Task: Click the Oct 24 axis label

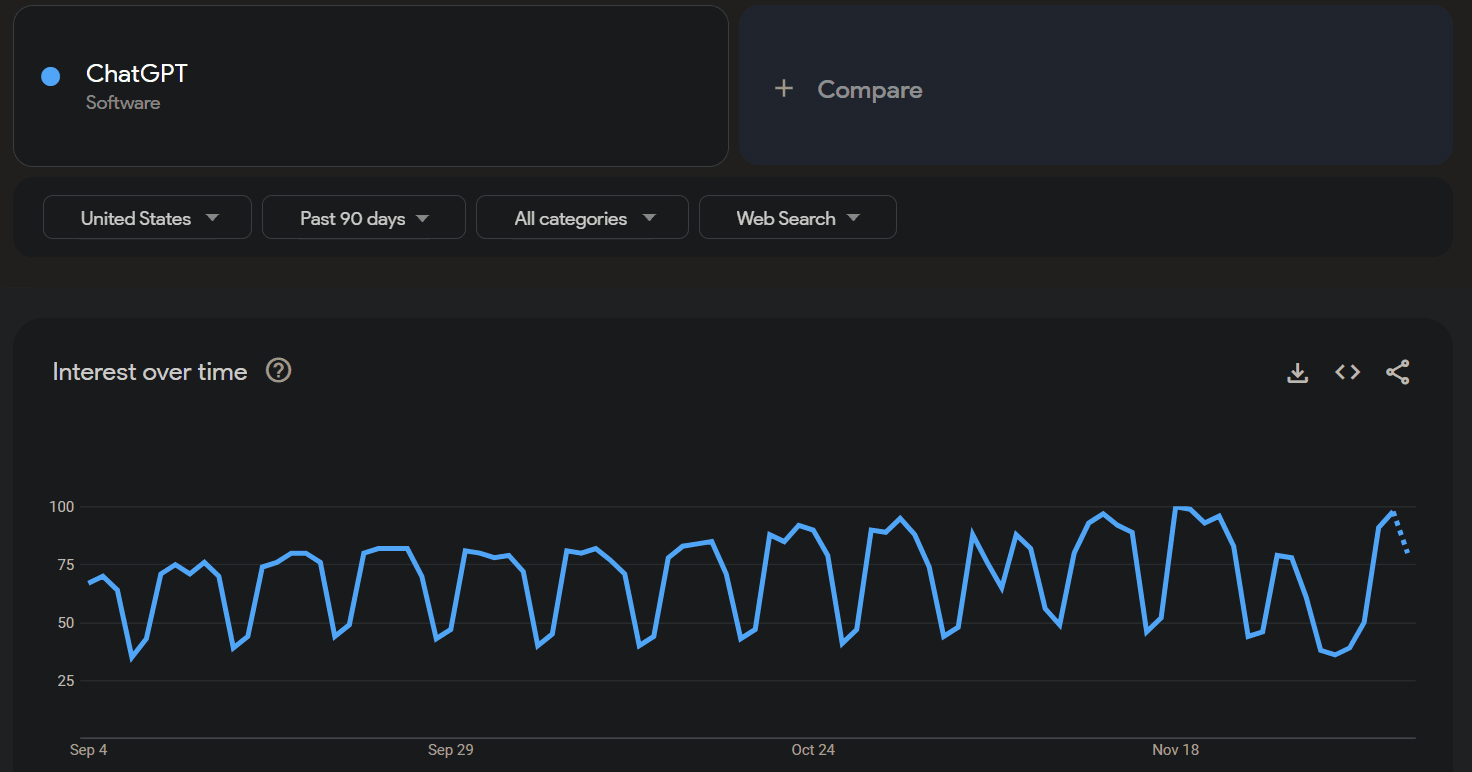Action: coord(813,750)
